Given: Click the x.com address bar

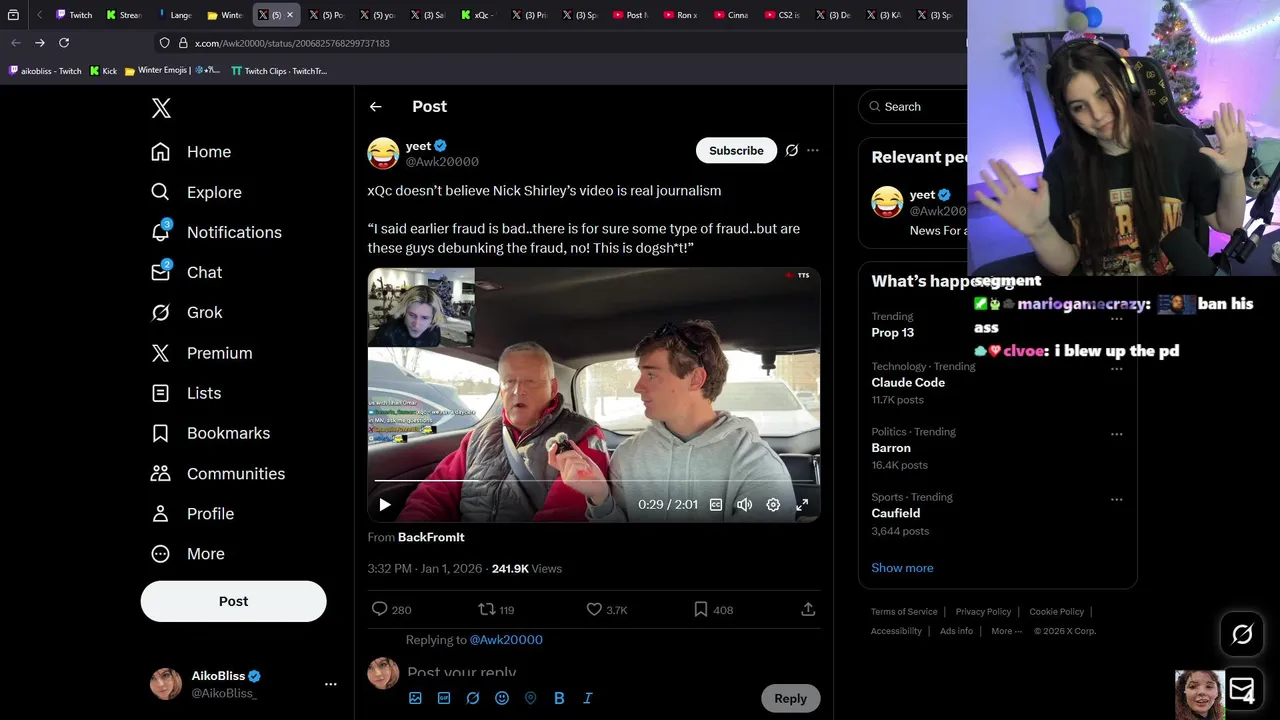Looking at the screenshot, I should (560, 43).
